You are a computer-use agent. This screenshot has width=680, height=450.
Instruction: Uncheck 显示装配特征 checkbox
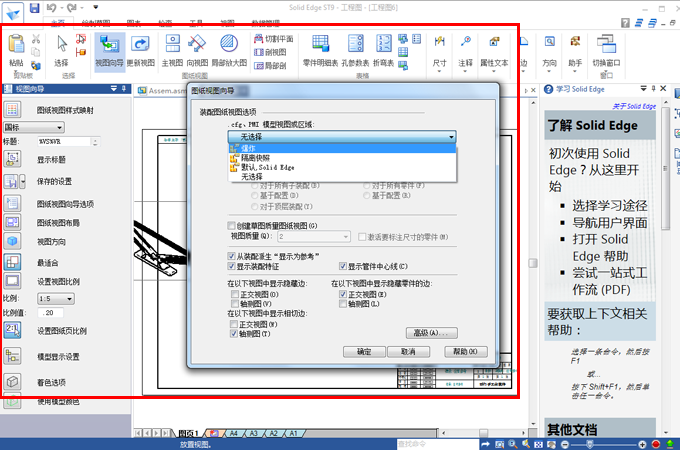[232, 267]
